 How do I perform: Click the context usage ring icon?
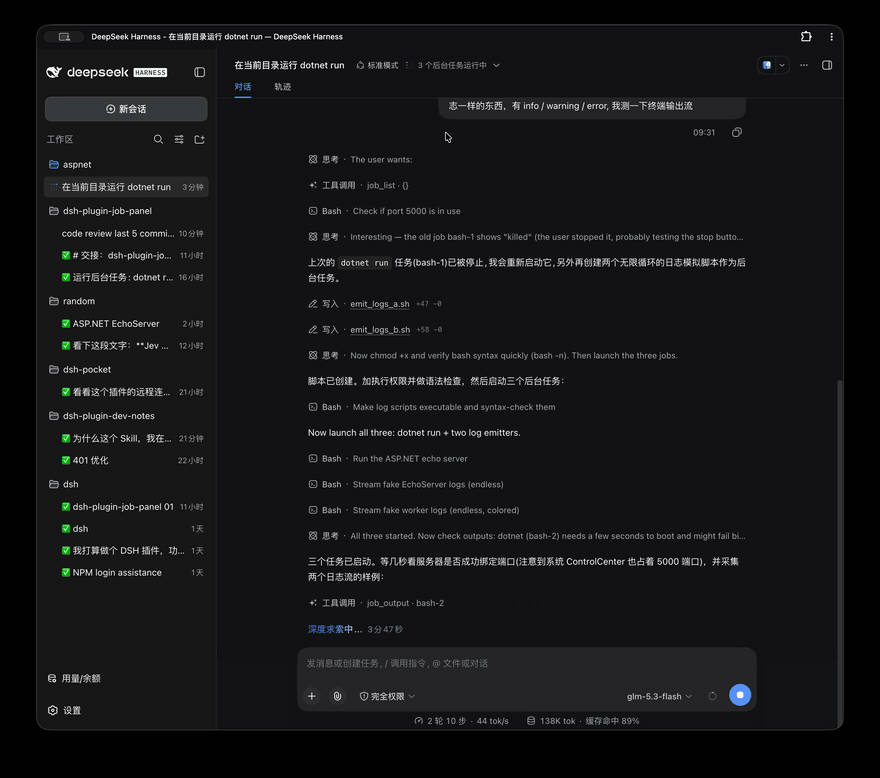(712, 696)
